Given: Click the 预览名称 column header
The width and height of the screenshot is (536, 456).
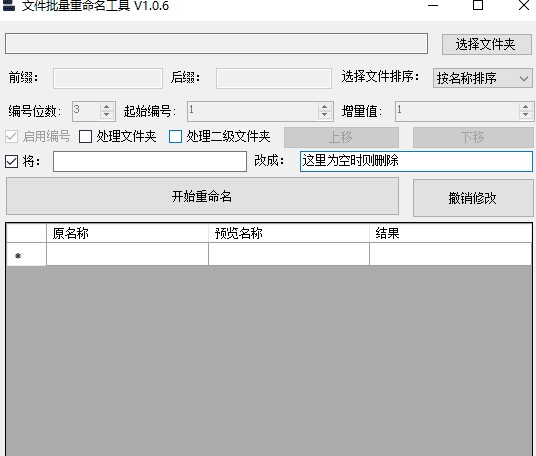Looking at the screenshot, I should (289, 233).
